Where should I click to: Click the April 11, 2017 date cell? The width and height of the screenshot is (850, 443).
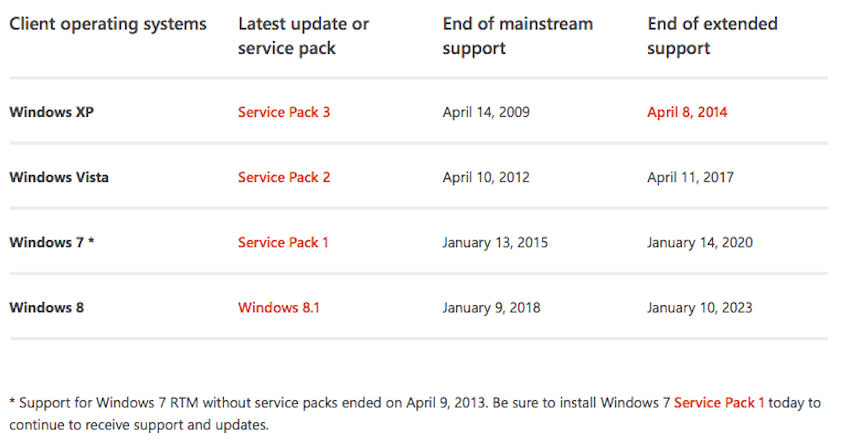(x=690, y=177)
